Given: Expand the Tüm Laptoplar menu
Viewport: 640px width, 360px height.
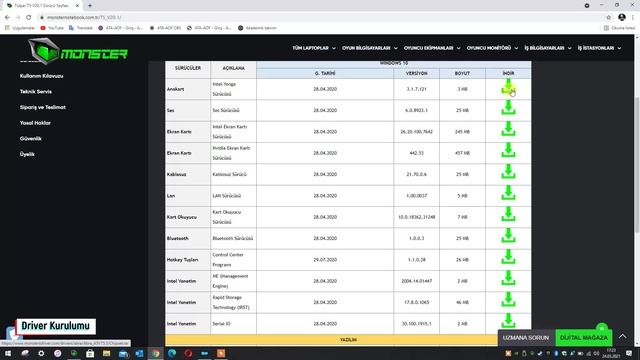Looking at the screenshot, I should [313, 48].
